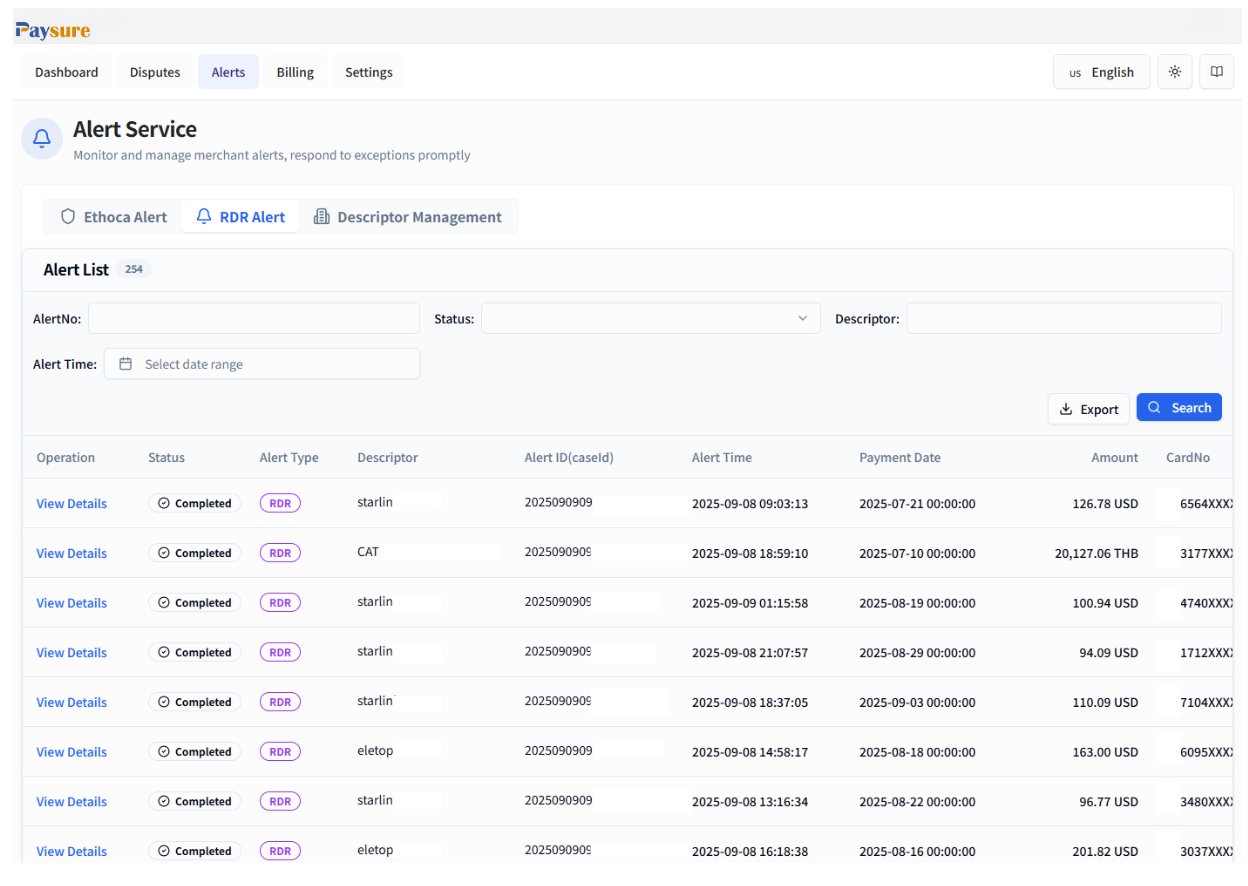This screenshot has height=886, width=1248.
Task: View Details for the 163.00 USD alert
Action: coord(71,752)
